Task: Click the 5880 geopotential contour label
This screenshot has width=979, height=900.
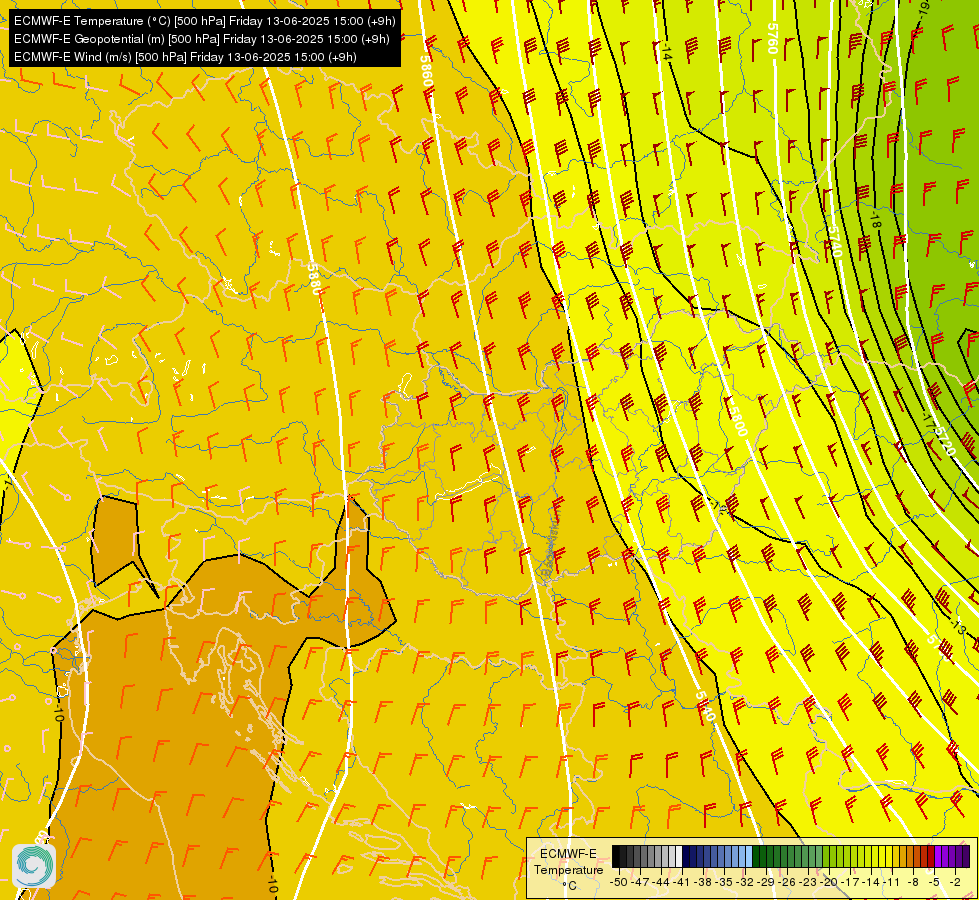Action: tap(314, 279)
